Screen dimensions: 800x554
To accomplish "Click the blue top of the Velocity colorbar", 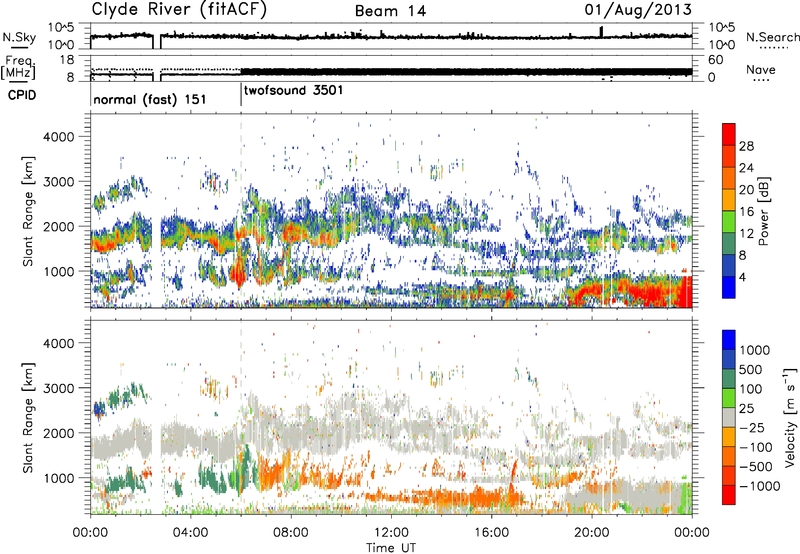I will [729, 338].
